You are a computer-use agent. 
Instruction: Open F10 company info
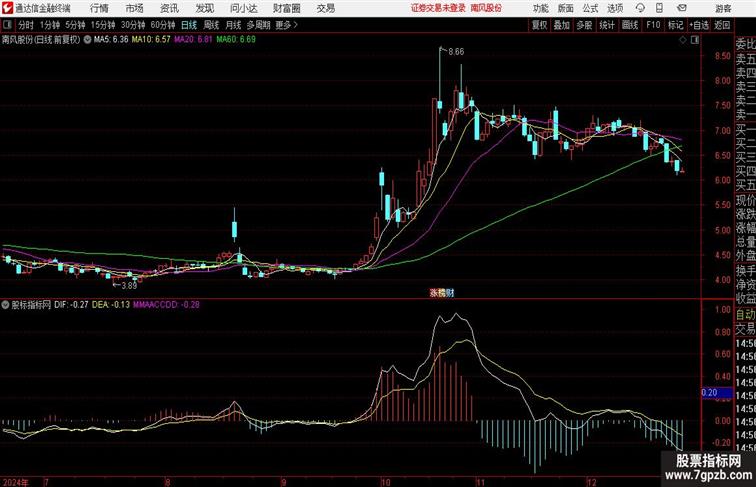tap(653, 25)
